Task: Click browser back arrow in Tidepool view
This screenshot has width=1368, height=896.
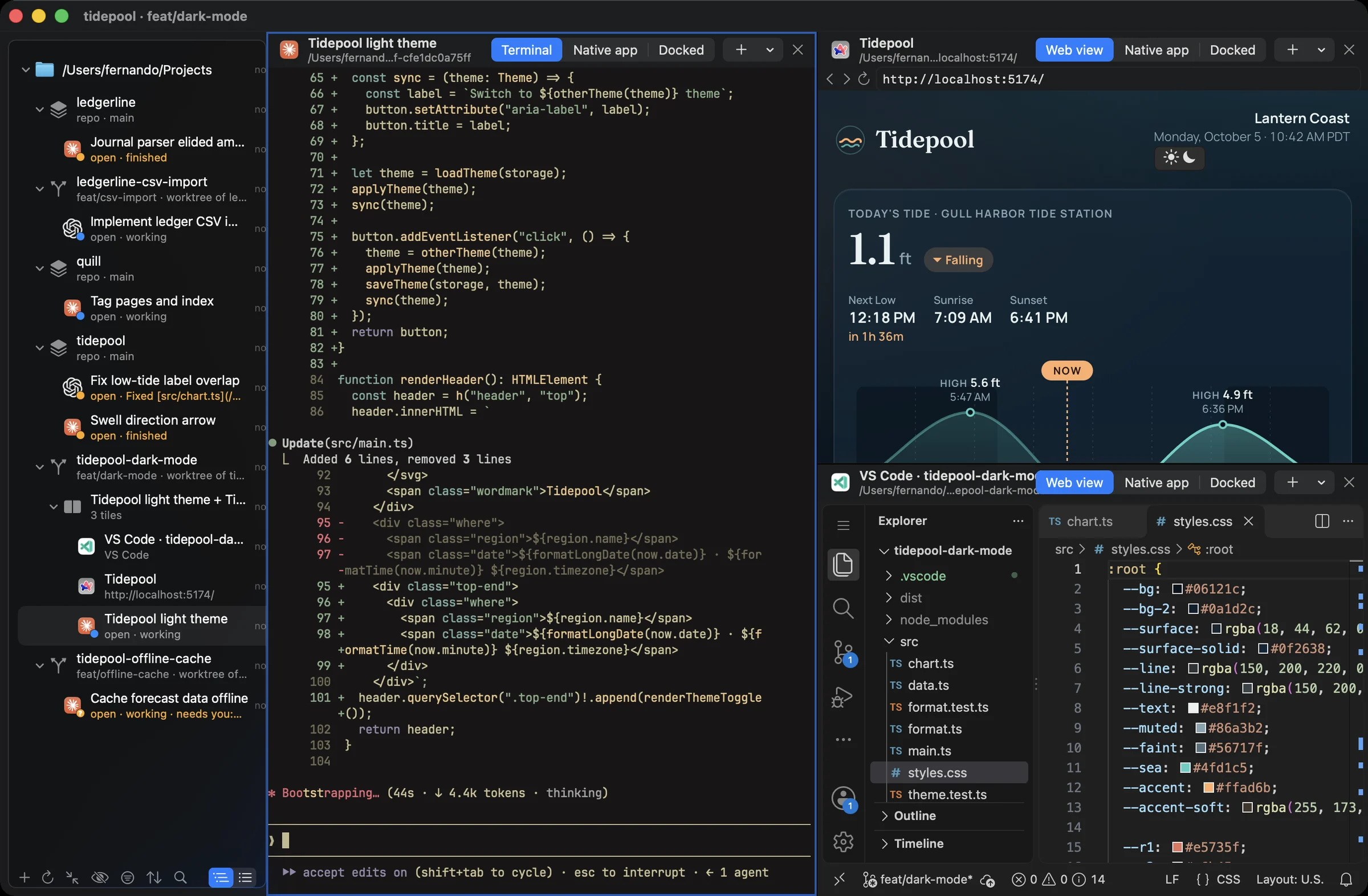Action: click(x=829, y=79)
